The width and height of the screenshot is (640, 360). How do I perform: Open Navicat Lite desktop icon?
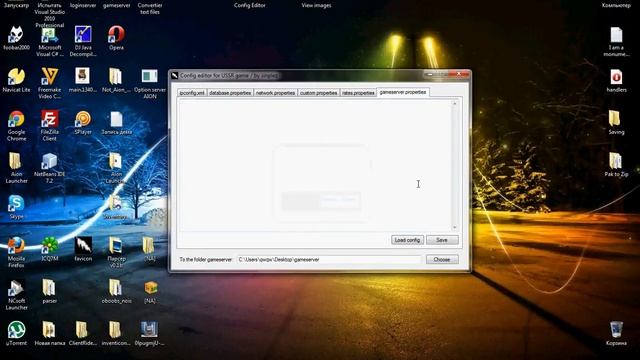16,77
